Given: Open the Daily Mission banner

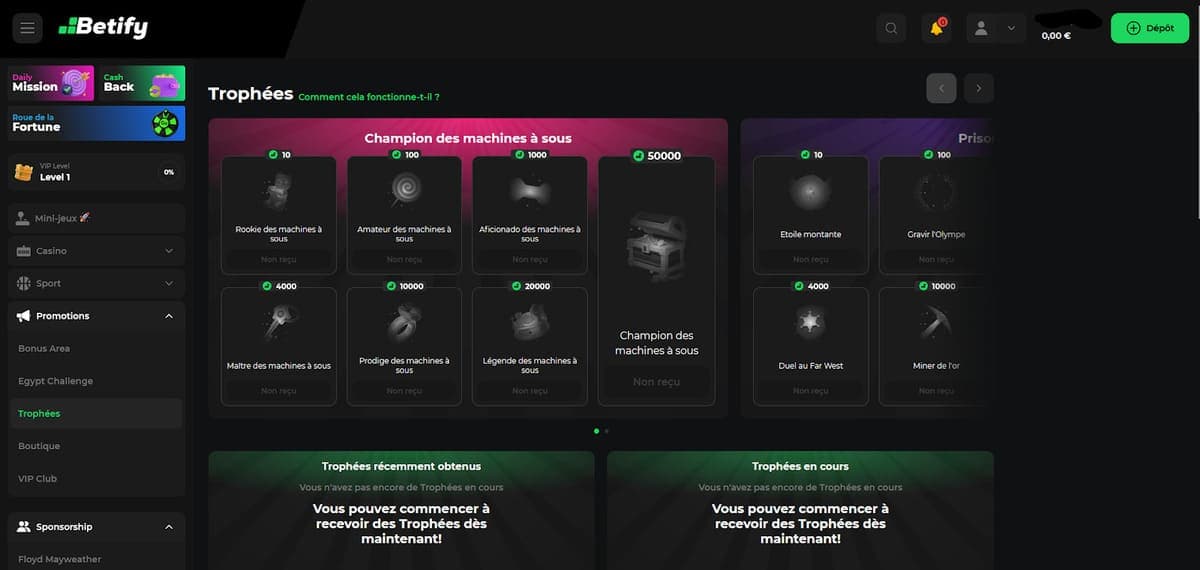Looking at the screenshot, I should pyautogui.click(x=51, y=83).
